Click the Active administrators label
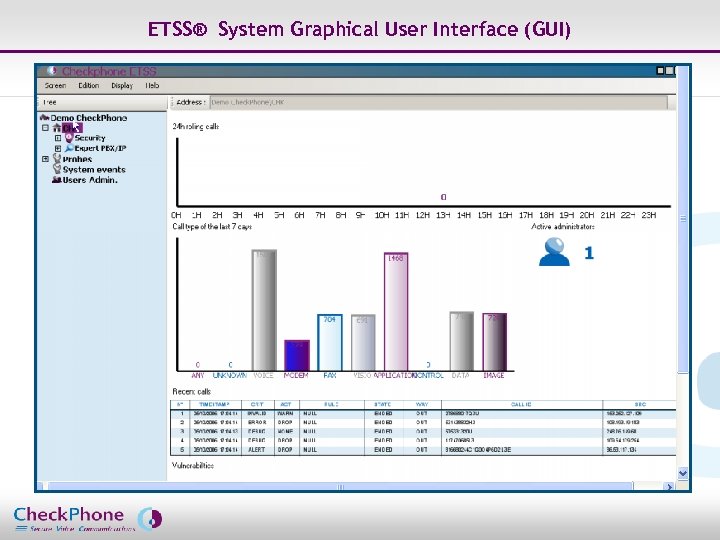Screen dimensions: 720x540 pos(562,226)
